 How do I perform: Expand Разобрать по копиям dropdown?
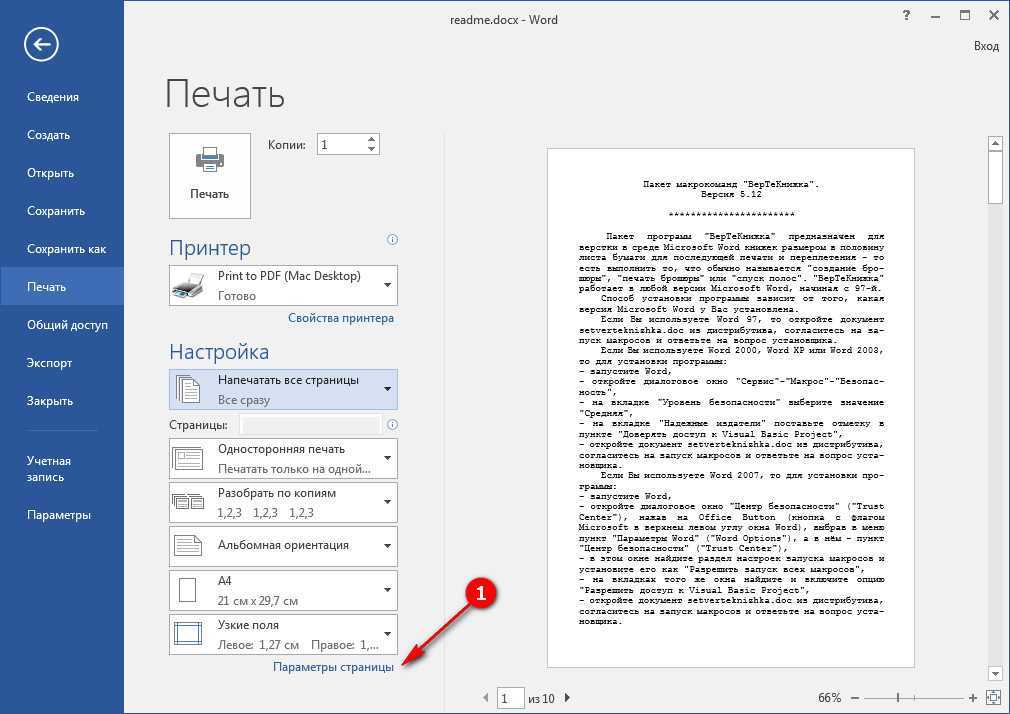283,503
